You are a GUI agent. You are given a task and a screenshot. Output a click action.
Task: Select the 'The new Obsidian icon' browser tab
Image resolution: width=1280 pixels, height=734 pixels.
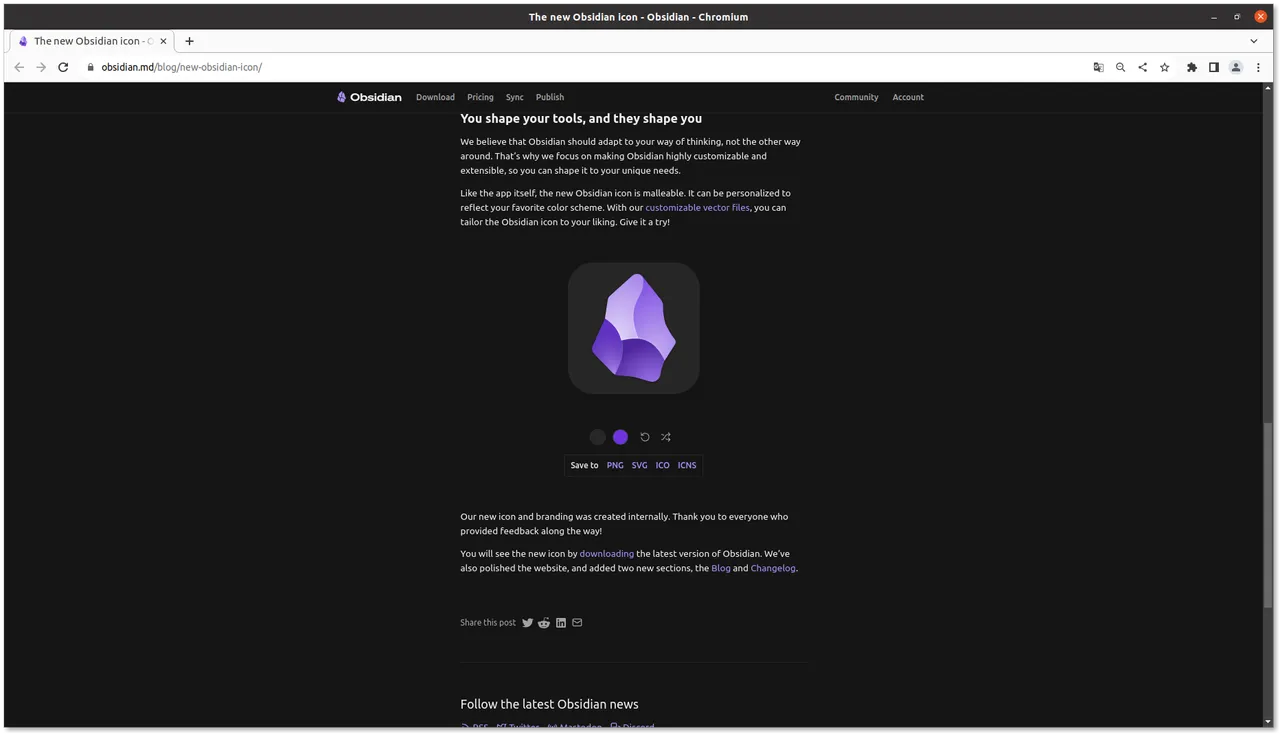click(90, 41)
